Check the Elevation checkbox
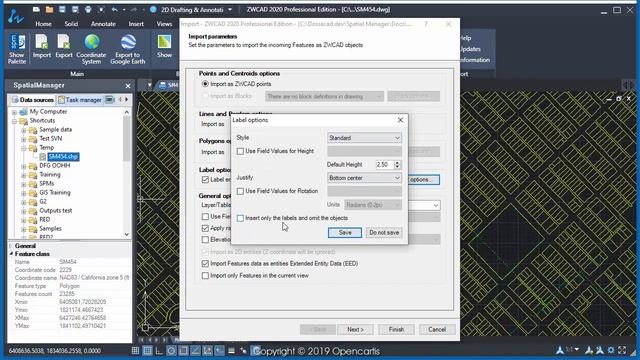The width and height of the screenshot is (640, 360). 205,240
